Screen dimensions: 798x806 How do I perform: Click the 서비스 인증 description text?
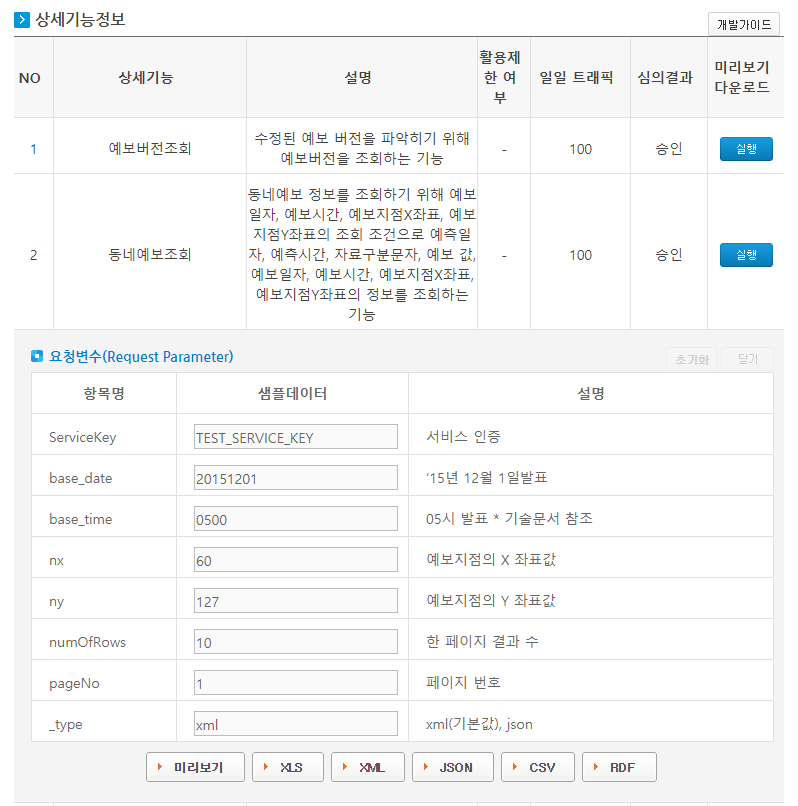463,436
